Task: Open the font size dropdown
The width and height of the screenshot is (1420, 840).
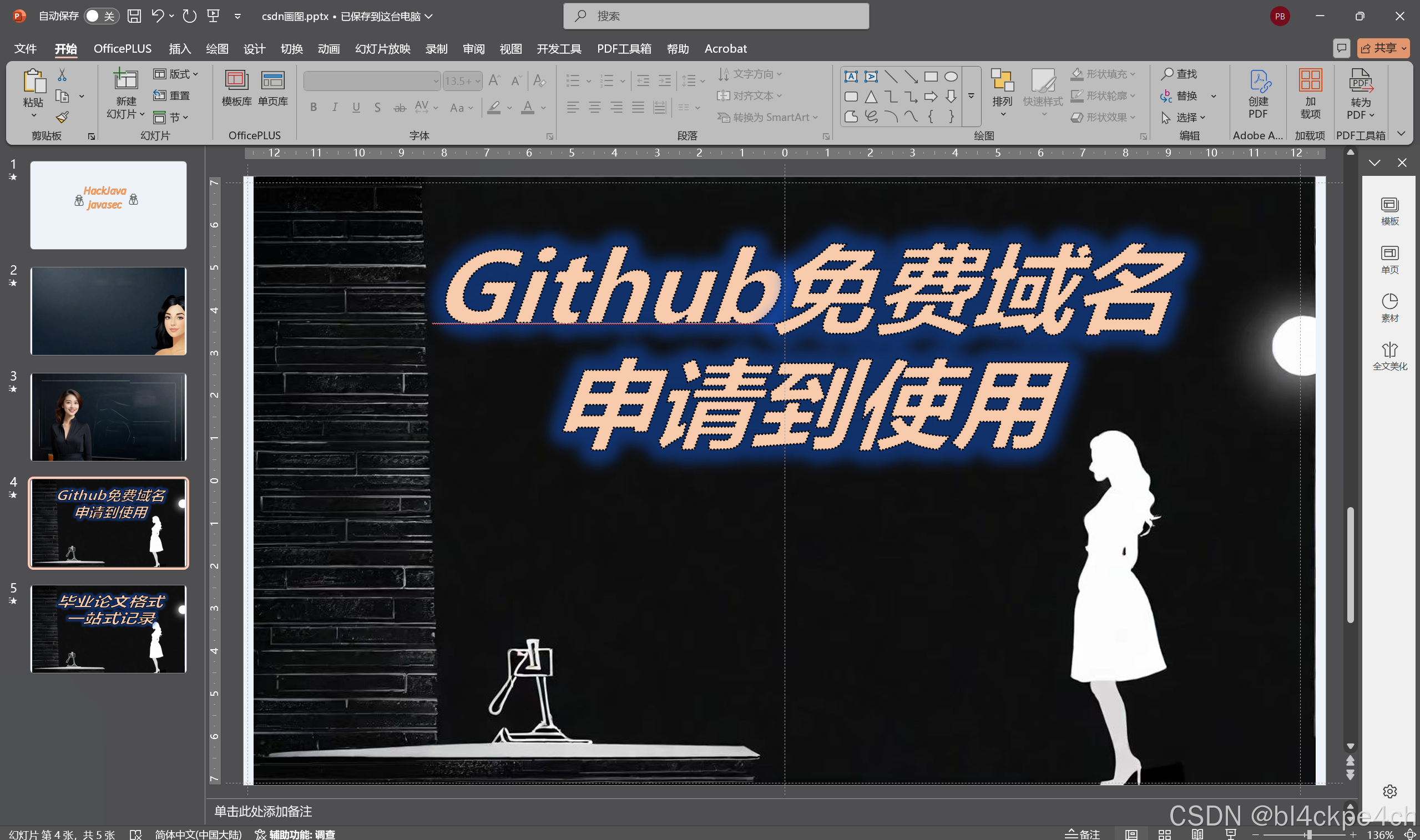Action: pos(478,81)
